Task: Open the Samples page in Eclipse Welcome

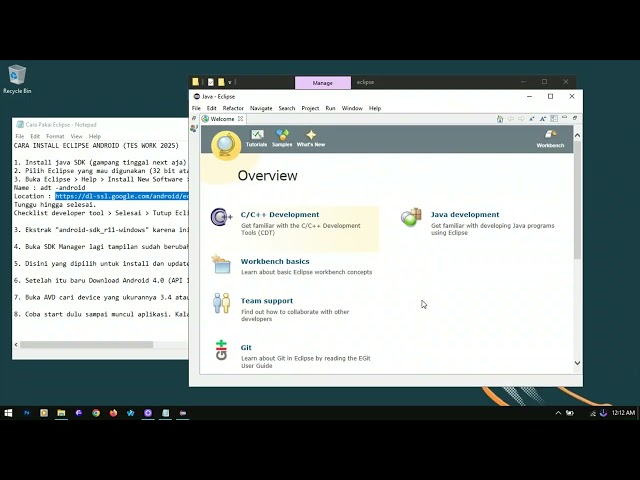Action: click(282, 138)
